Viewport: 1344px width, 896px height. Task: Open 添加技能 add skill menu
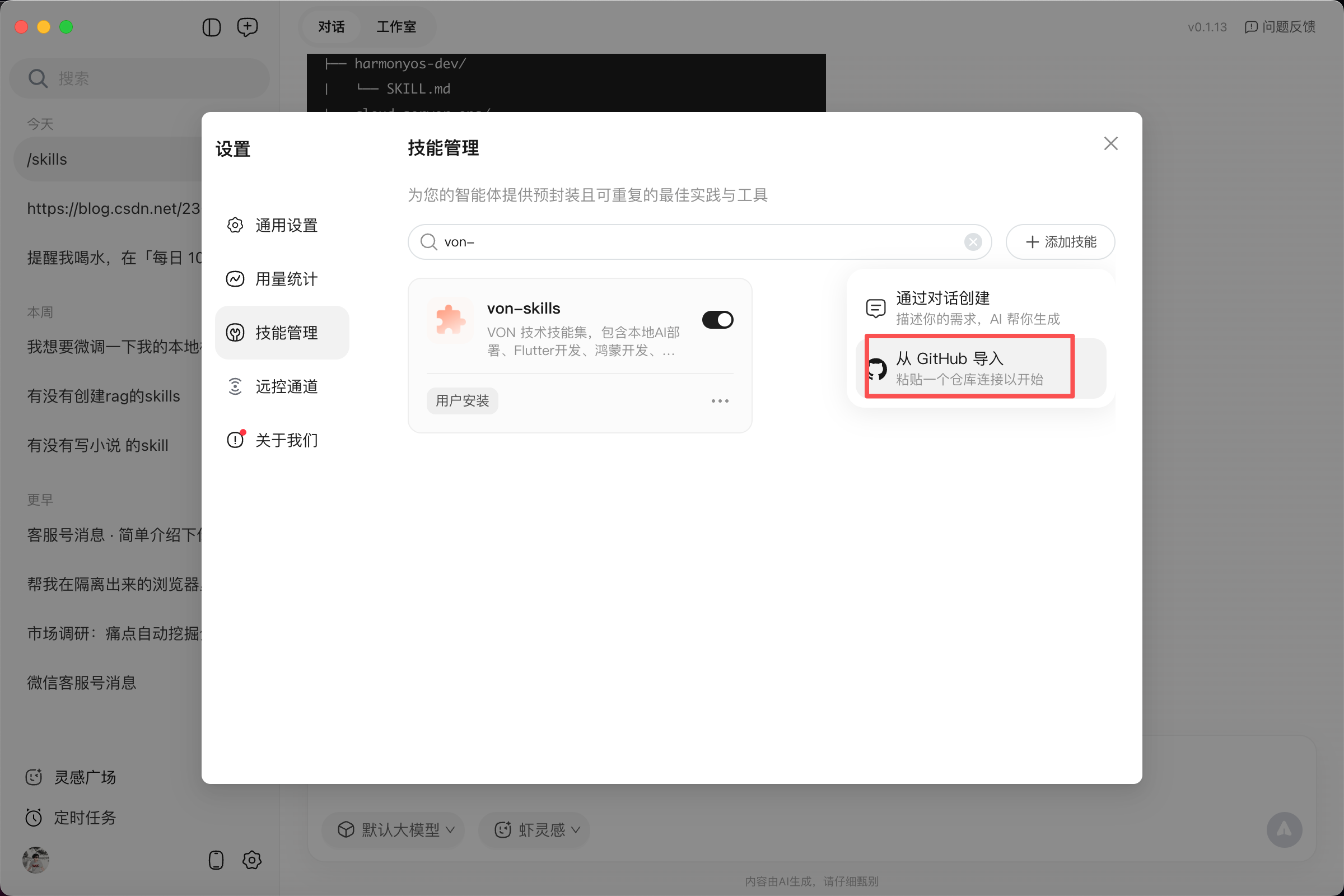coord(1060,242)
